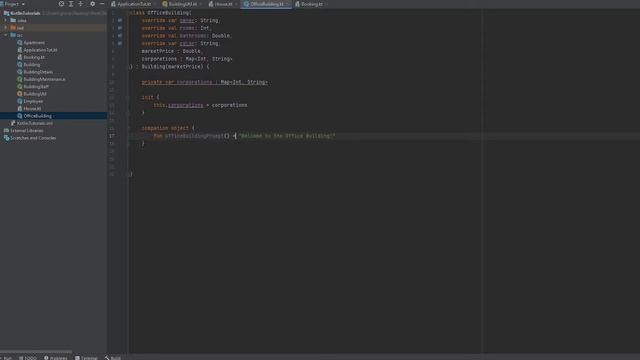Expand the out folder arrow
Viewport: 640px width, 360px height.
coord(6,28)
